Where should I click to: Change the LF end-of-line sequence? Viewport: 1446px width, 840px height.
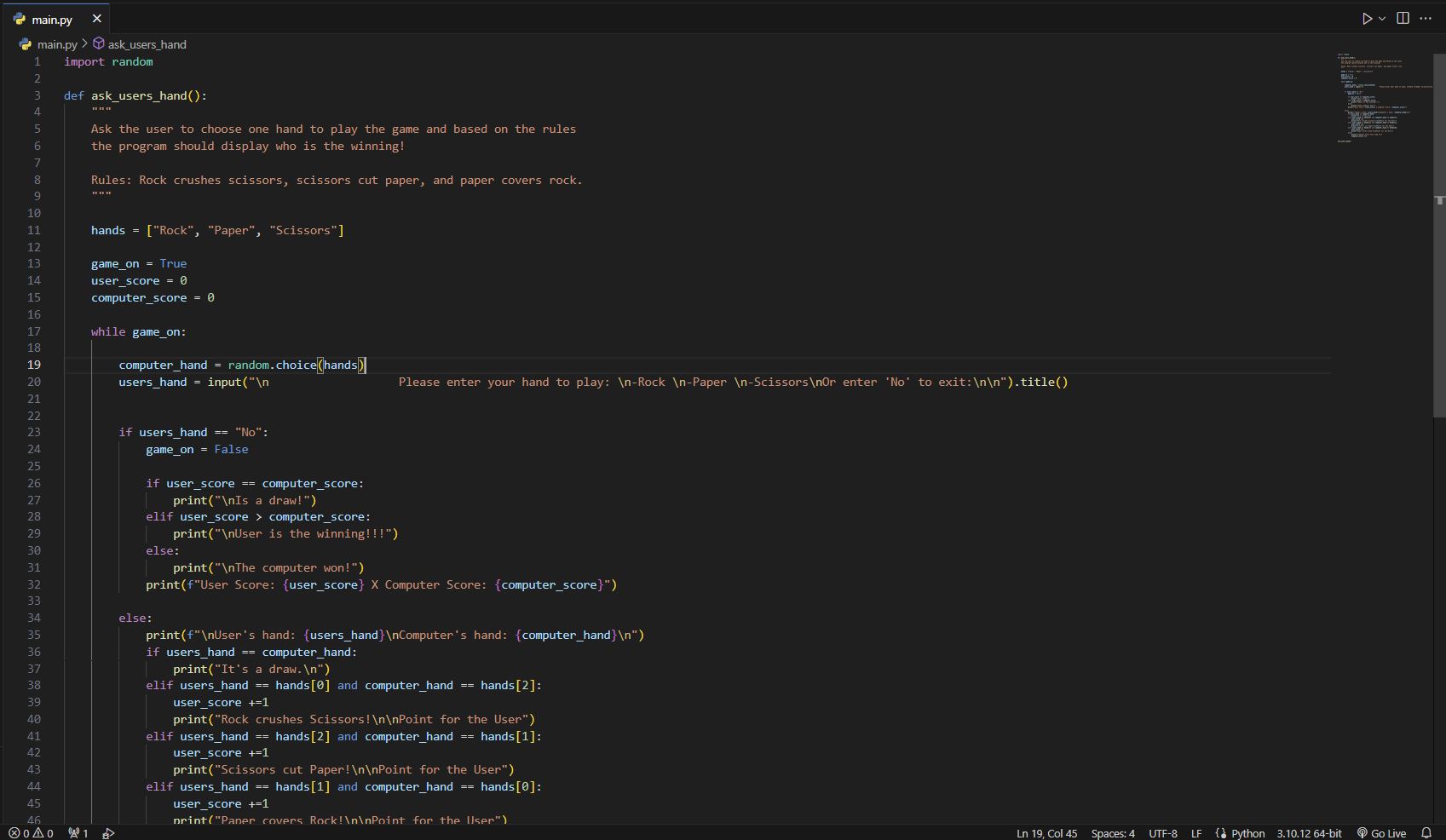1196,833
